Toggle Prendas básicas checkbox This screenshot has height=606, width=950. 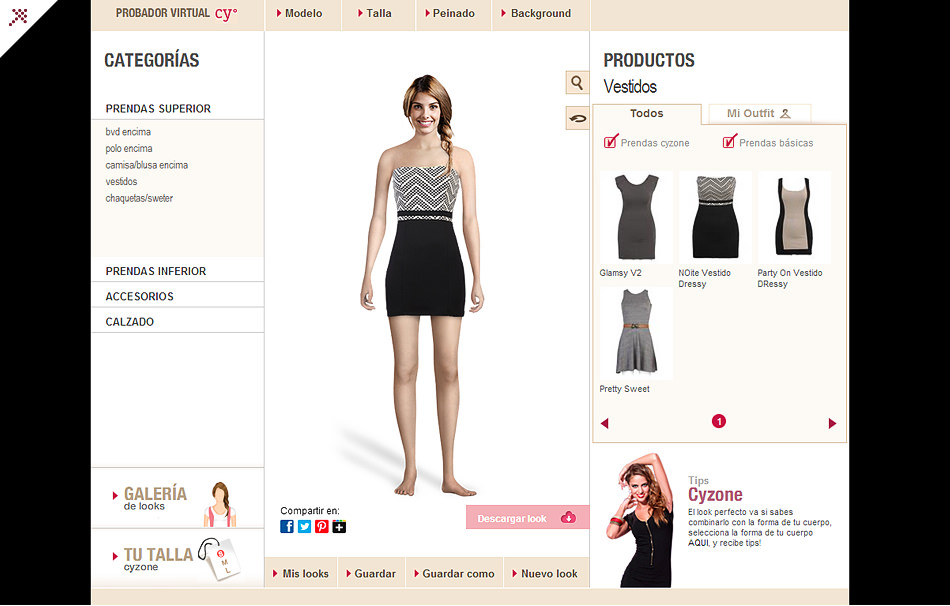tap(729, 142)
